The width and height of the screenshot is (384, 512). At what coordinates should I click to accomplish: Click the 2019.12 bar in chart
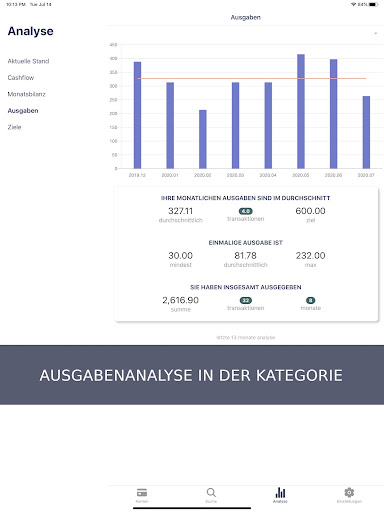pos(137,115)
